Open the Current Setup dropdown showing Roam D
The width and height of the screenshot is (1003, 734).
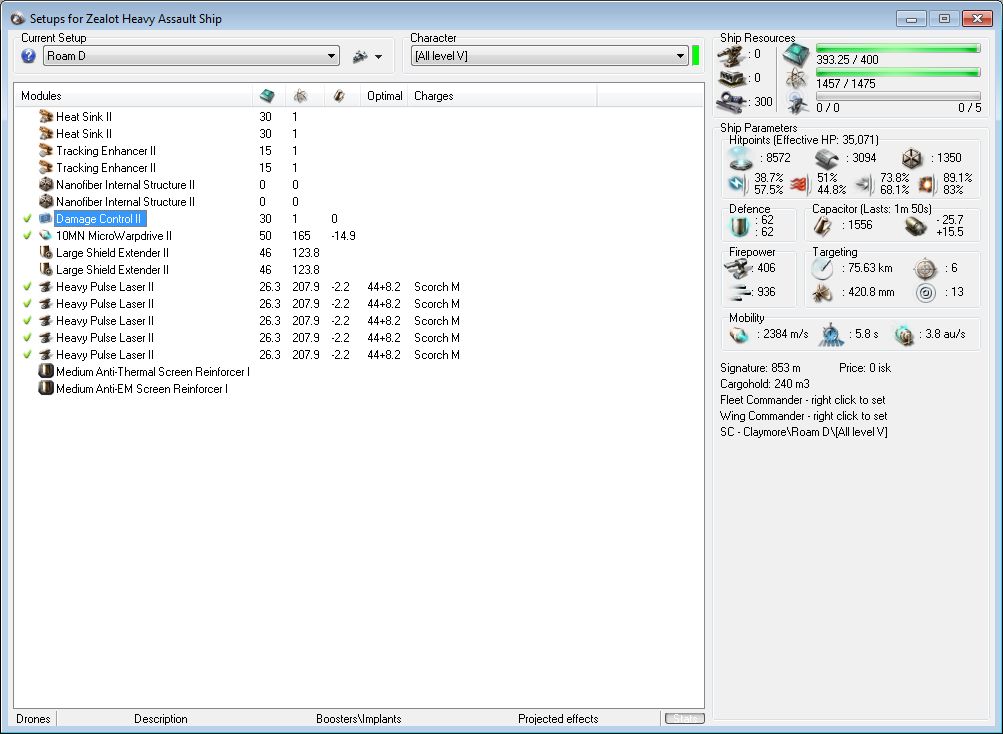pyautogui.click(x=191, y=56)
